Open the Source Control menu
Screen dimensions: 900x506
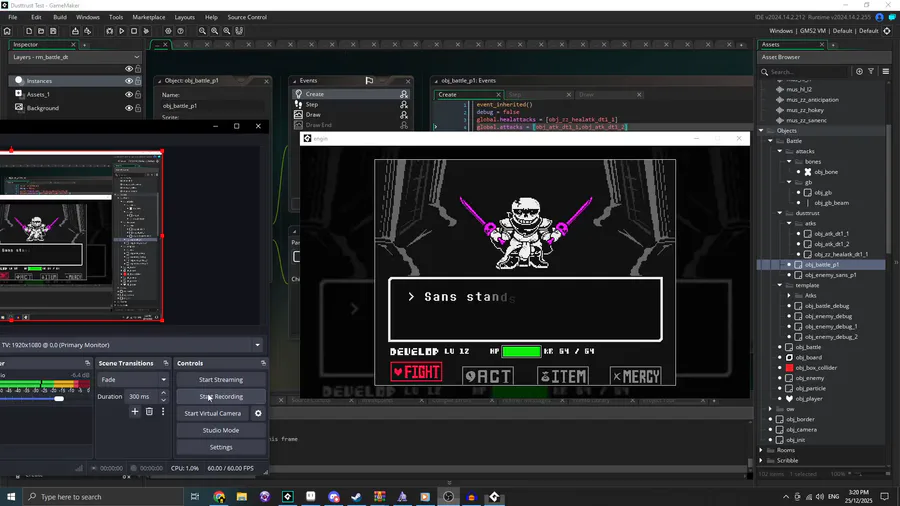click(247, 17)
